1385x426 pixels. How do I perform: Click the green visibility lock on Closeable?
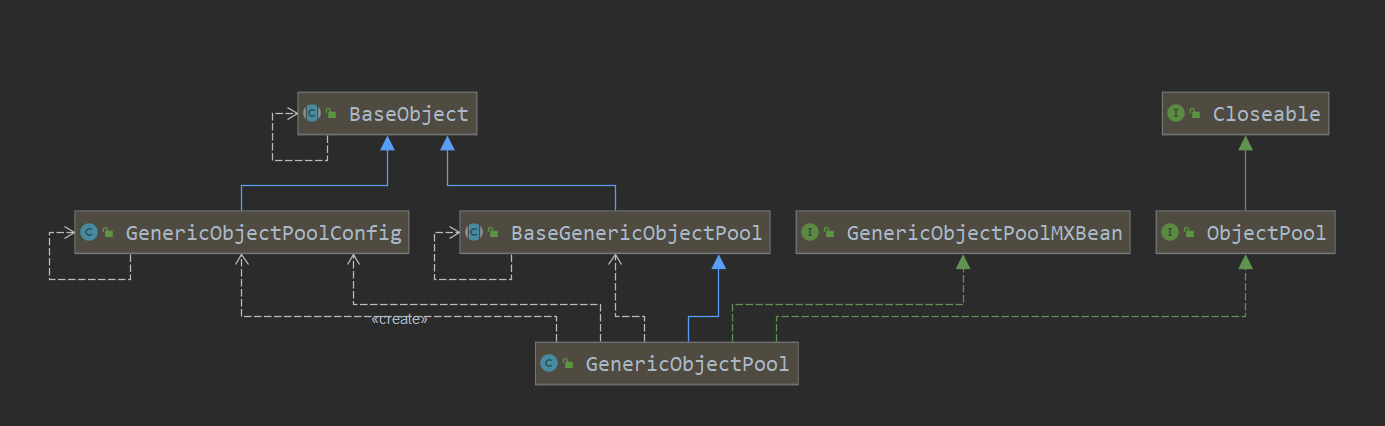pyautogui.click(x=1195, y=114)
